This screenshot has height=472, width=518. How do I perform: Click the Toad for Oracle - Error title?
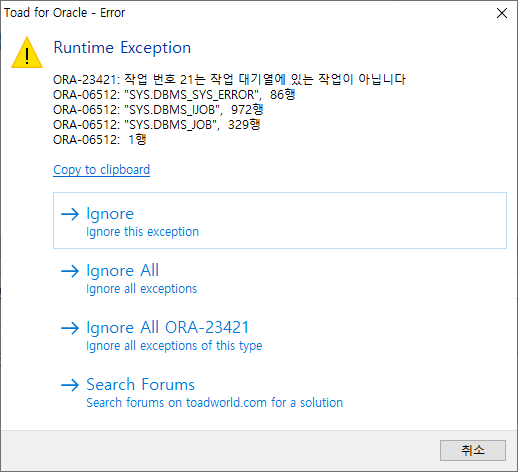click(64, 13)
